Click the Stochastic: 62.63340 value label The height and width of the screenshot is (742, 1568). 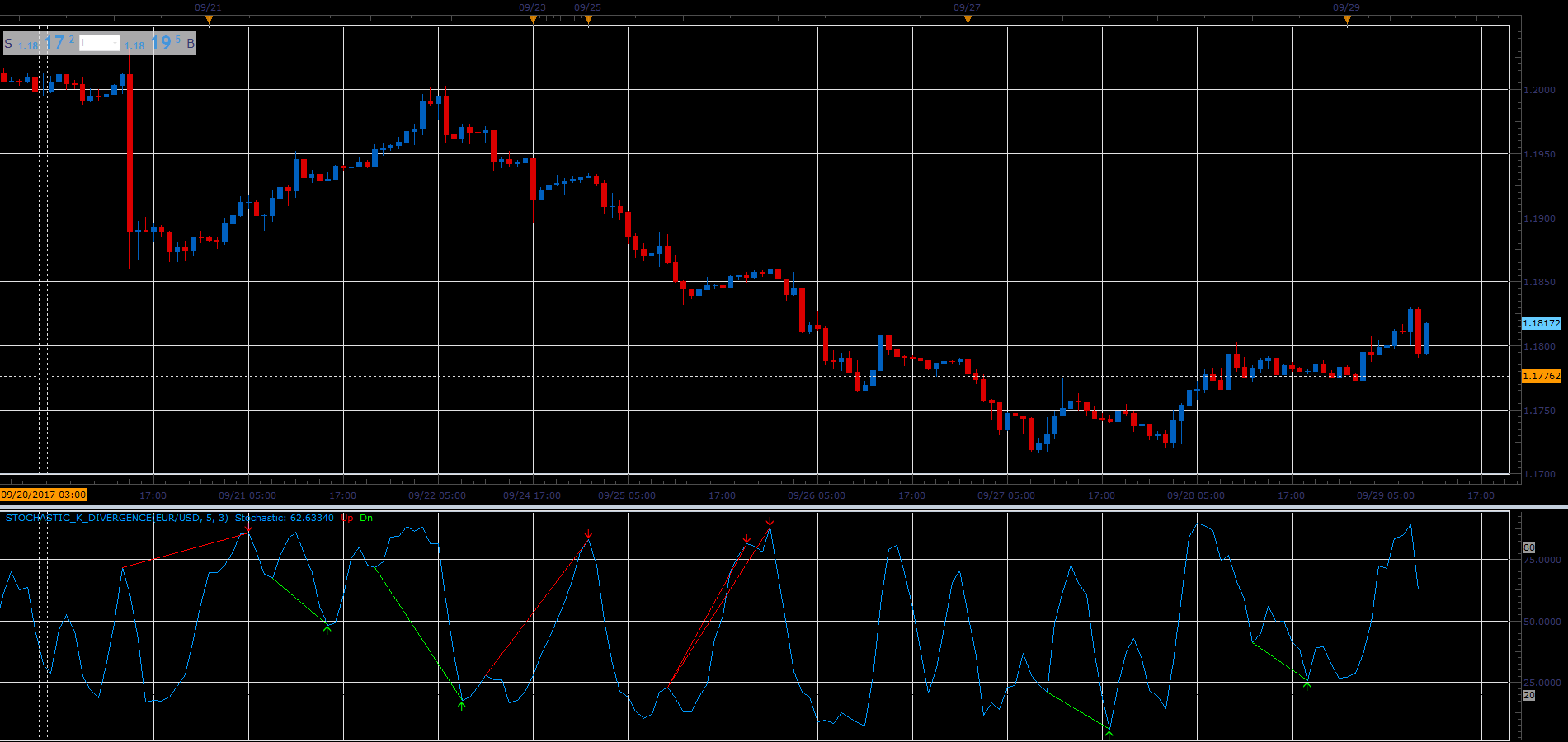pyautogui.click(x=285, y=518)
